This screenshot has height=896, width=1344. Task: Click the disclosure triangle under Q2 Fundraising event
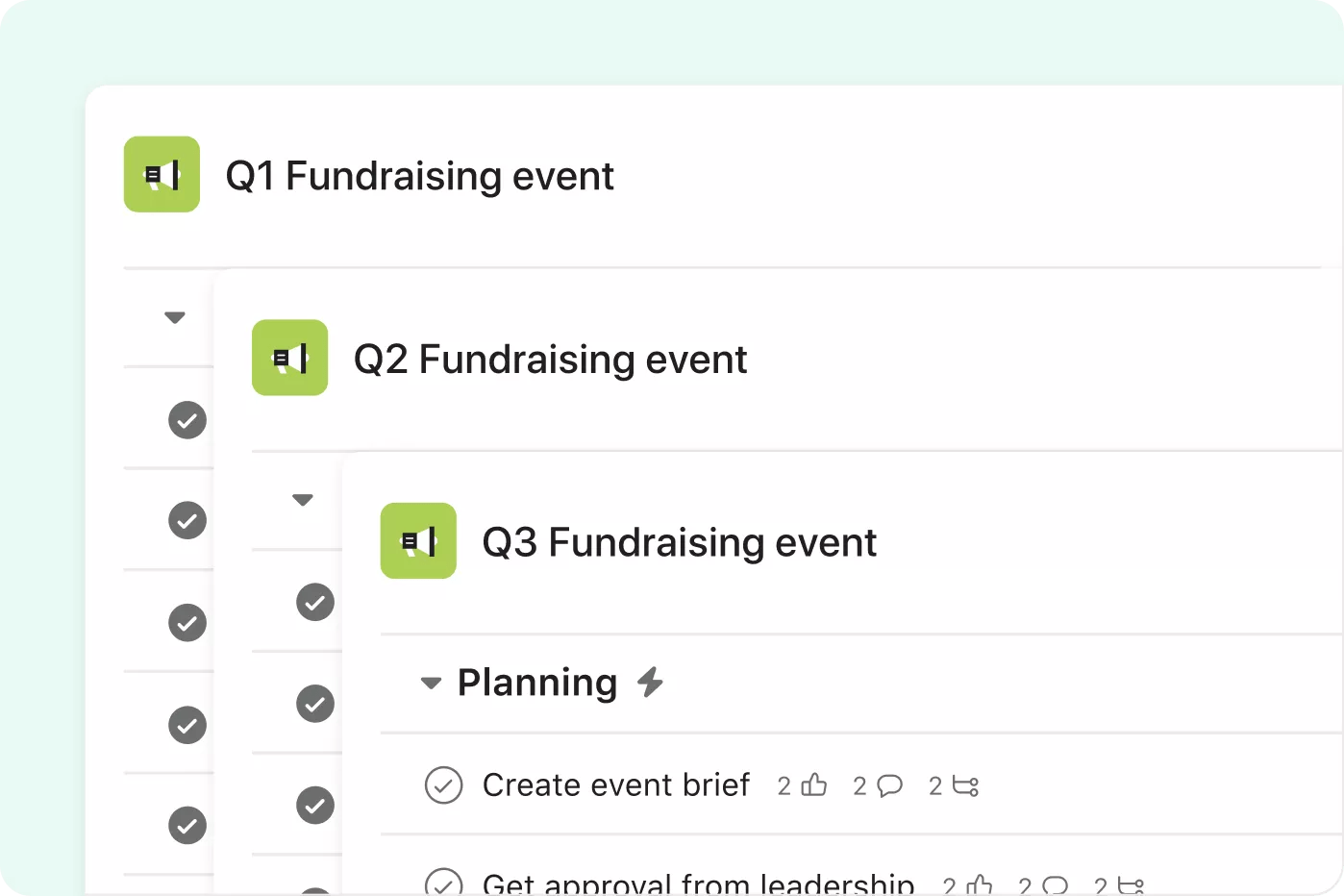pos(303,499)
